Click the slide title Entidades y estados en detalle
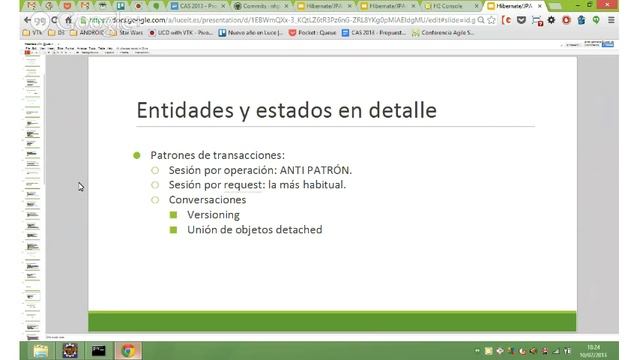640x360 pixels. point(287,110)
